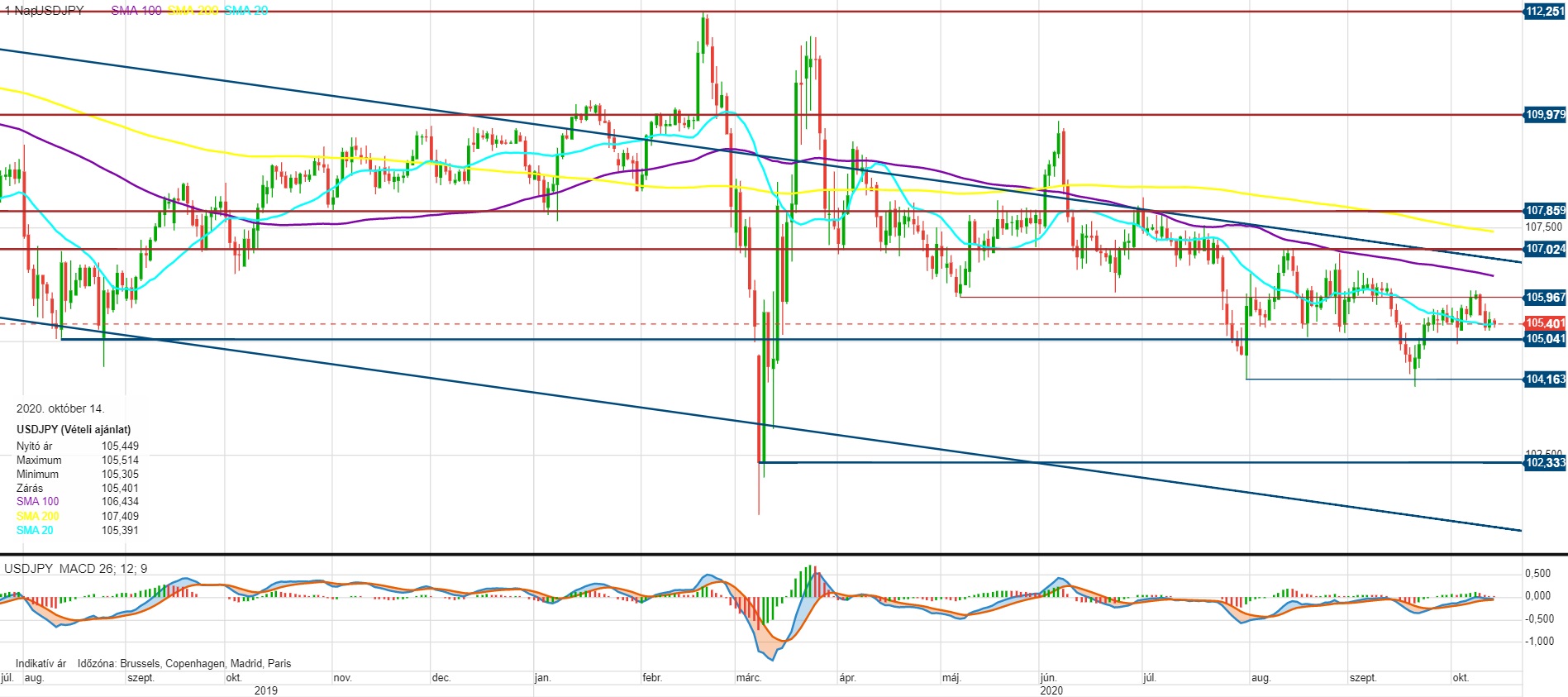Screen dimensions: 1568x697
Task: Click the 102,333 support price label
Action: pyautogui.click(x=1545, y=463)
